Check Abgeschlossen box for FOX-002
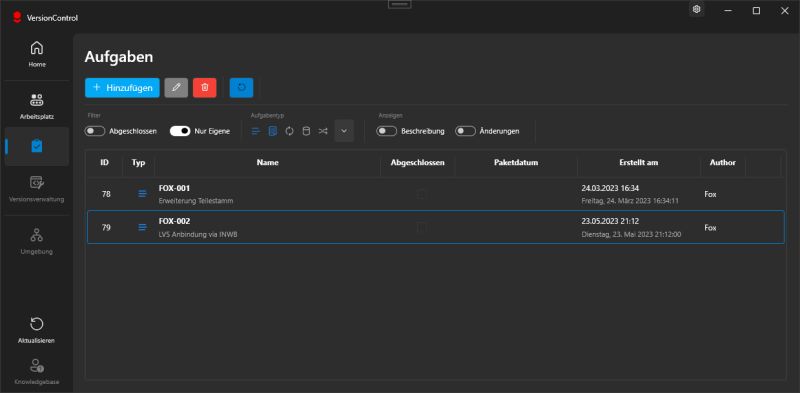Image resolution: width=800 pixels, height=393 pixels. click(422, 228)
